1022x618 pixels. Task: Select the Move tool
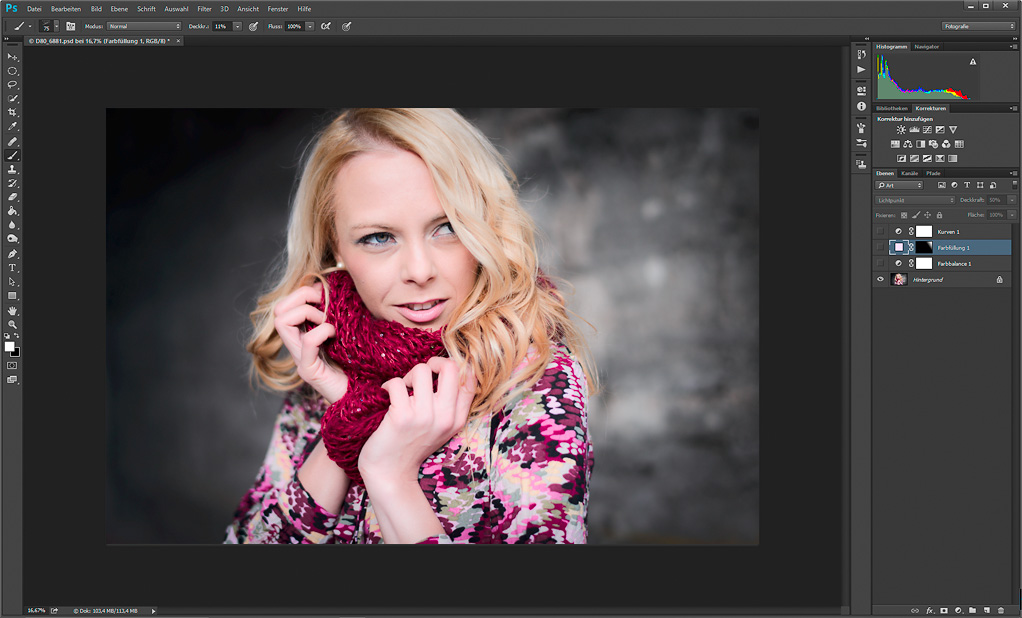(12, 57)
